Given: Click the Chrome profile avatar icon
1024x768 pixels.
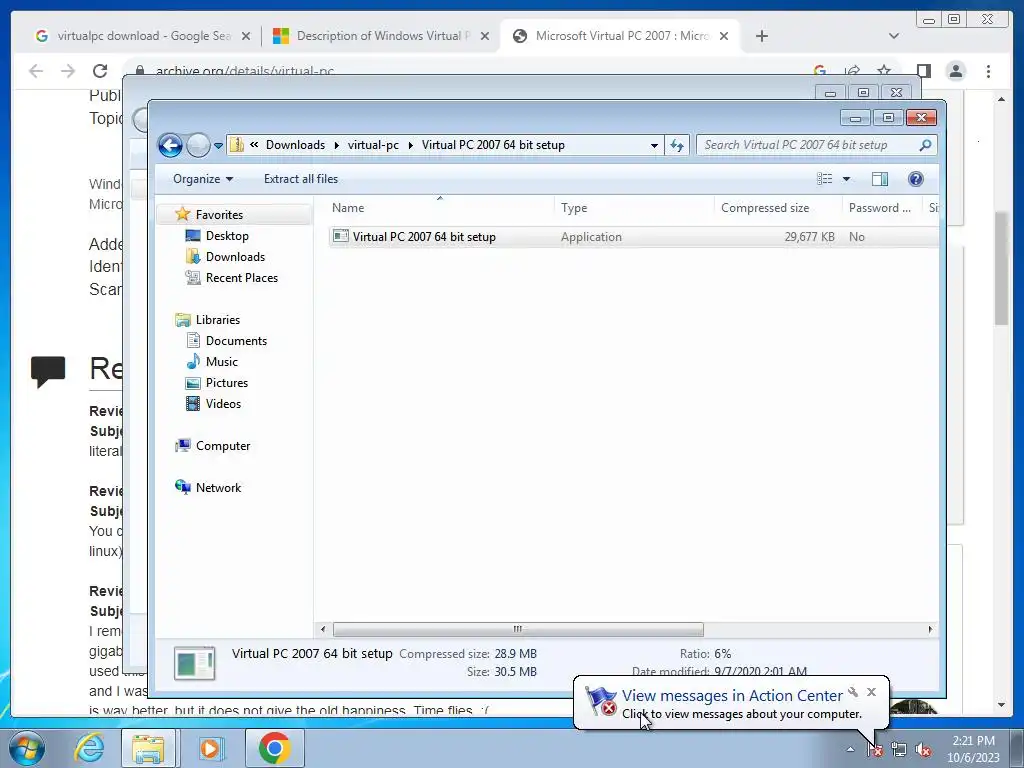Looking at the screenshot, I should pyautogui.click(x=955, y=71).
